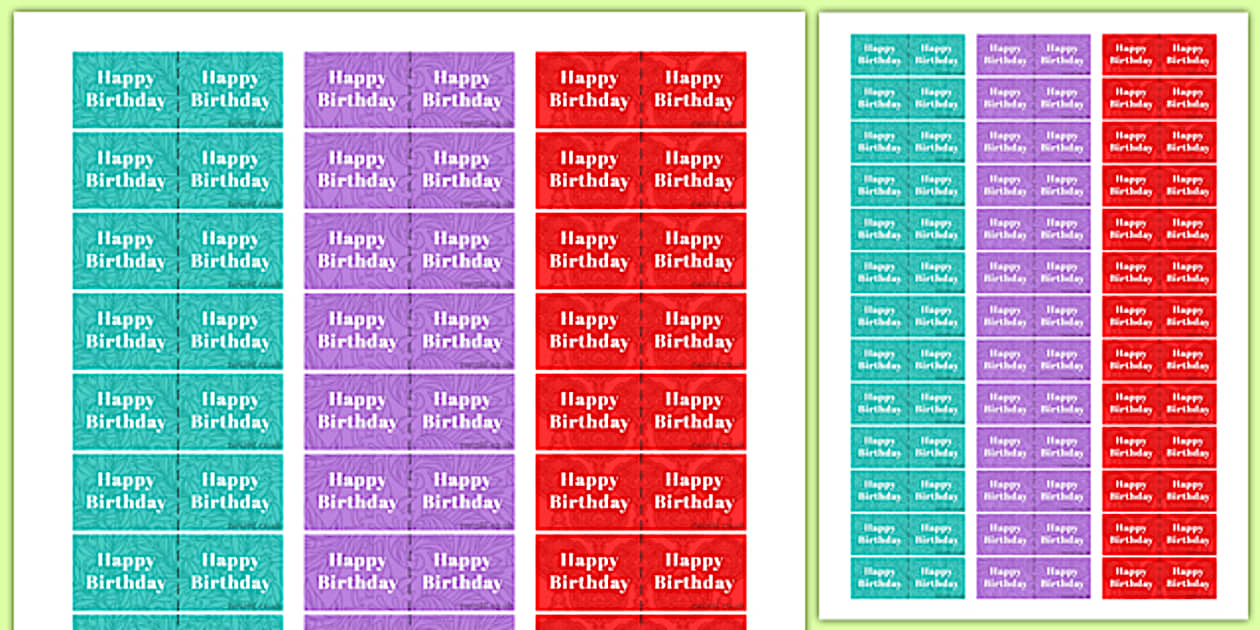This screenshot has width=1260, height=630.
Task: Click third-row right purple label on the large page
Action: click(462, 250)
